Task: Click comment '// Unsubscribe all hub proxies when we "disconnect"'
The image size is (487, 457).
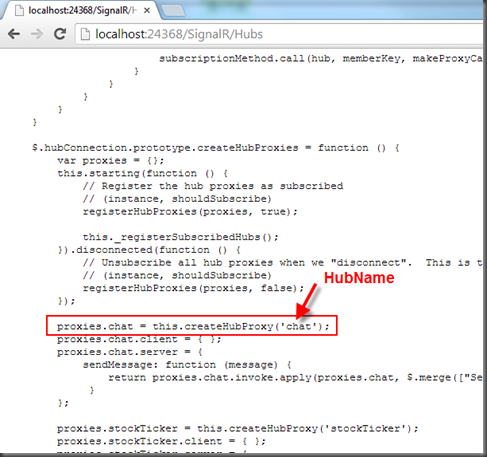Action: click(x=248, y=263)
